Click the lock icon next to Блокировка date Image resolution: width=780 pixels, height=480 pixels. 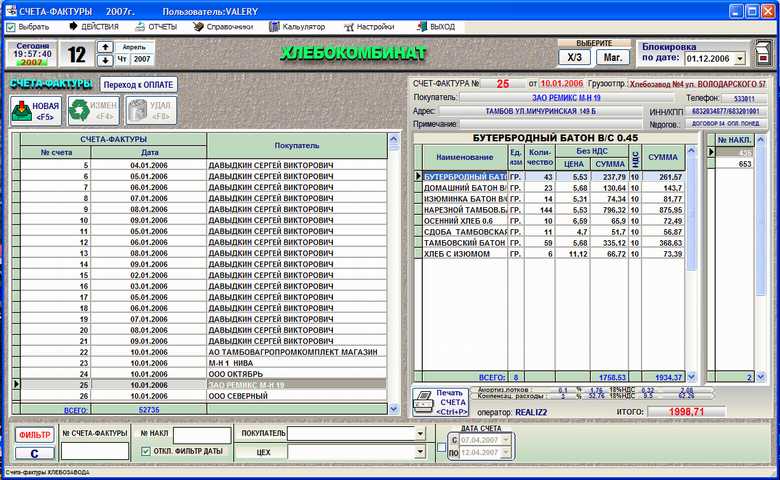(762, 54)
